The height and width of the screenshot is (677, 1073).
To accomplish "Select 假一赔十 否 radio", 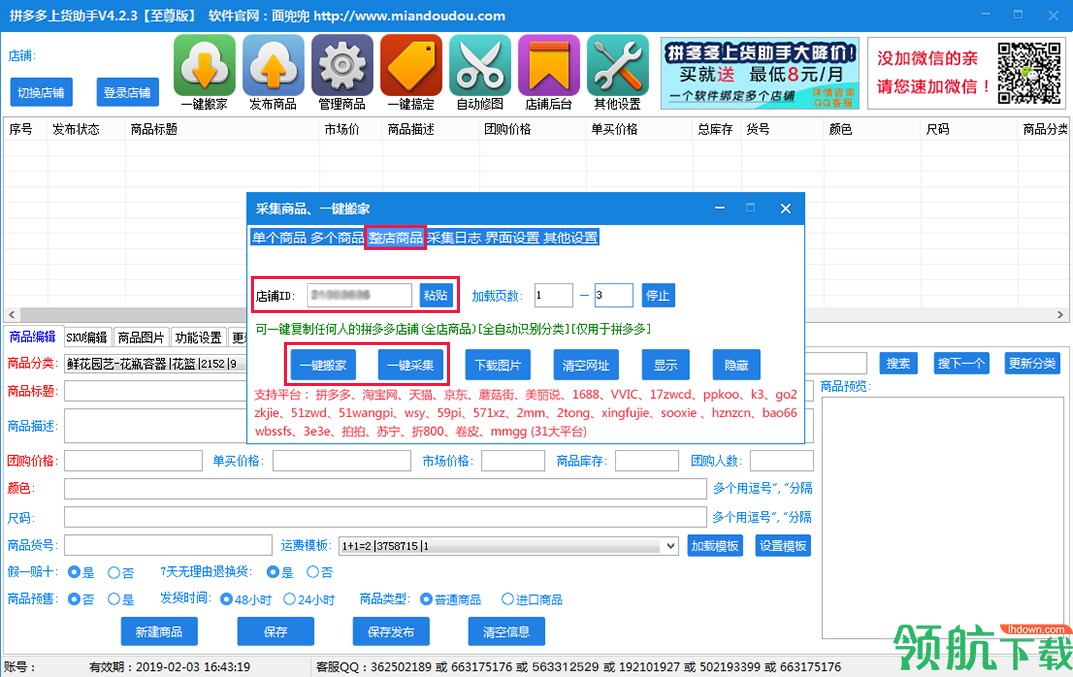I will click(x=114, y=572).
